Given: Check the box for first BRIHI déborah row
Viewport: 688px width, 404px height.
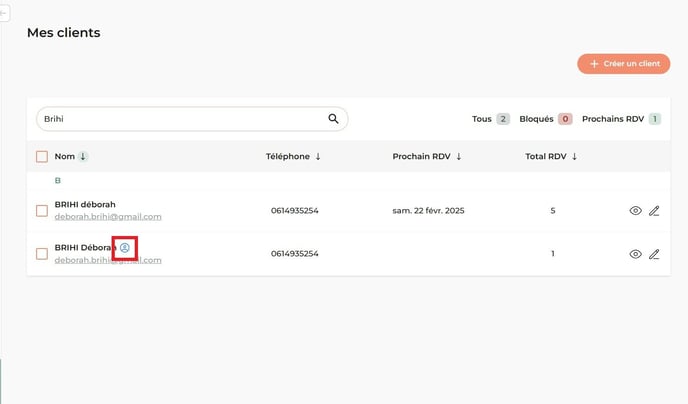Looking at the screenshot, I should 42,211.
